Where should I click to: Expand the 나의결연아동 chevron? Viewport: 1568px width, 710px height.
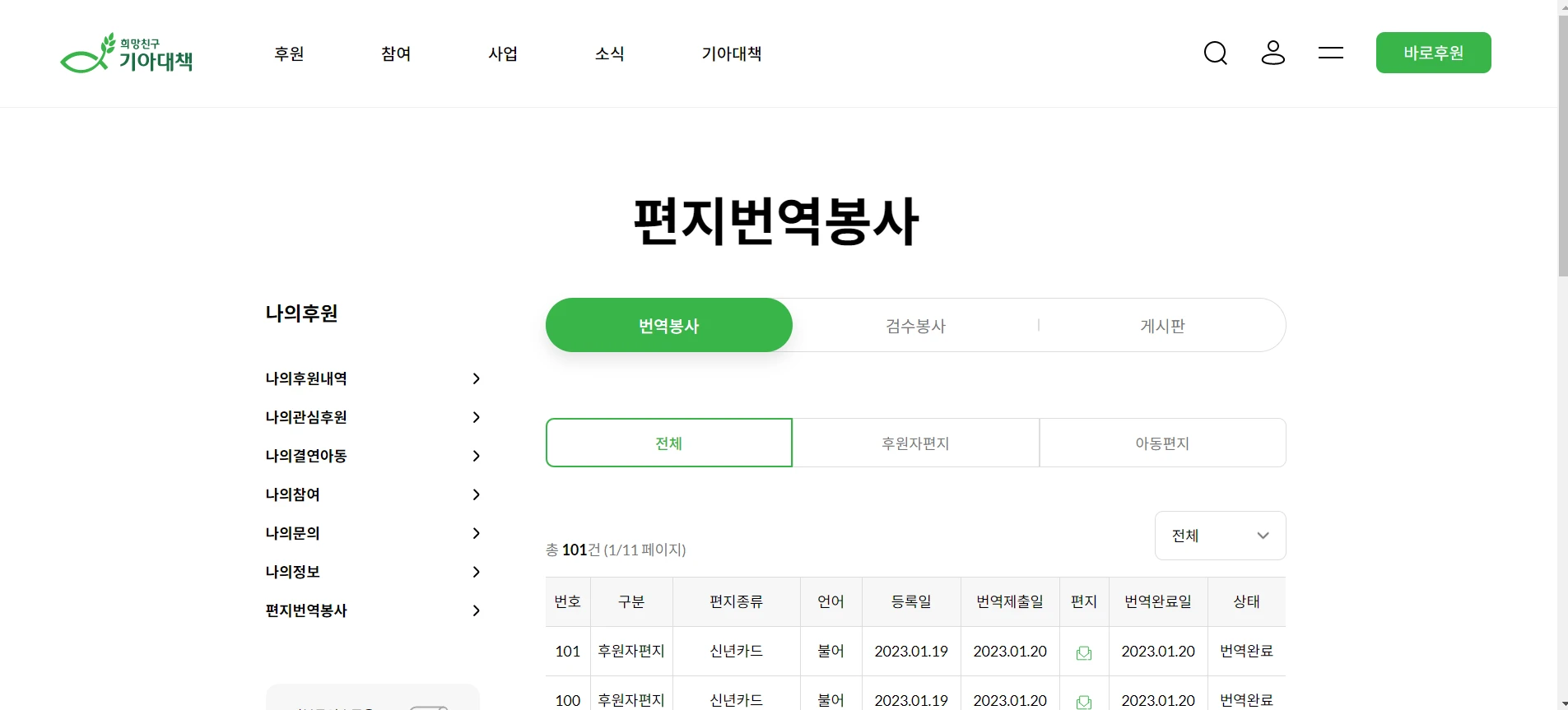476,456
